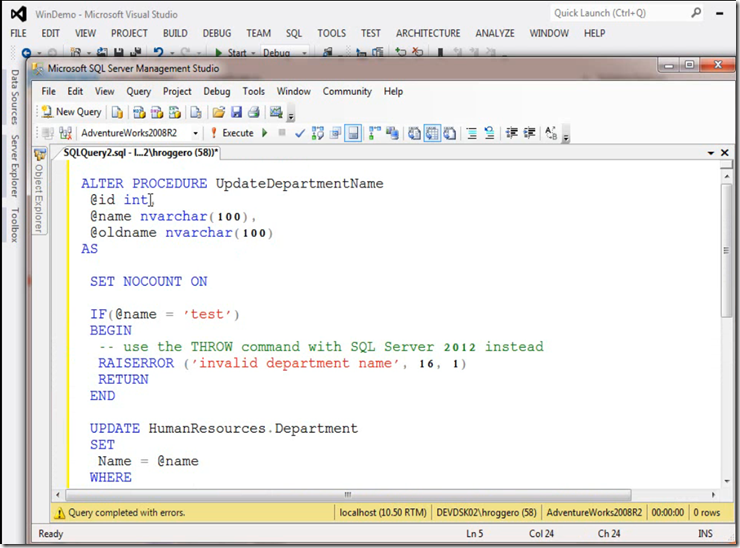Image resolution: width=740 pixels, height=548 pixels.
Task: Open the active files list dropdown
Action: [x=710, y=153]
